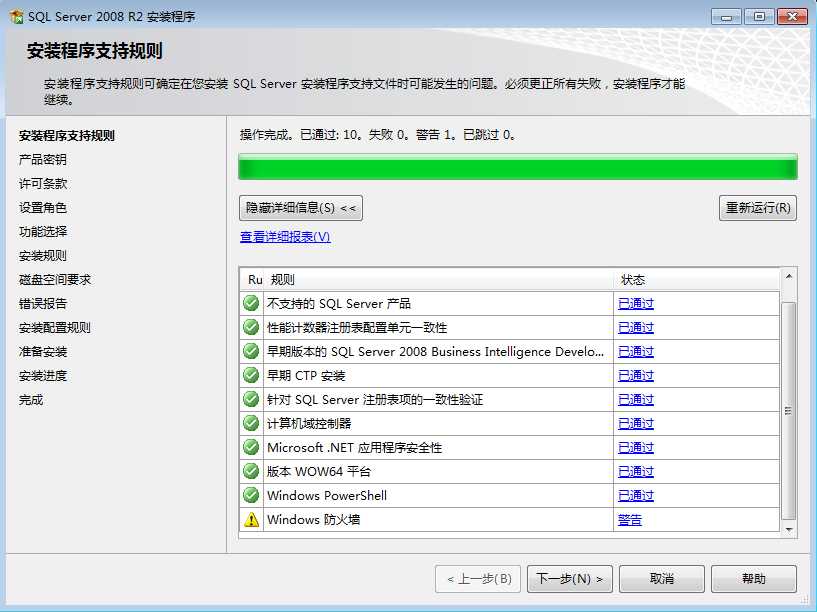
Task: Select 完成 step in sidebar
Action: (x=31, y=399)
